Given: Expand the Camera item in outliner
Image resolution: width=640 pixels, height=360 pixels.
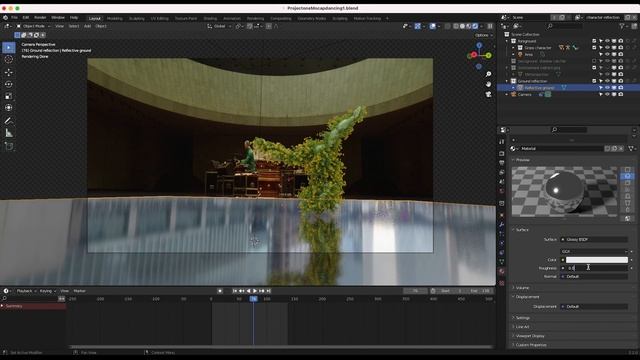Looking at the screenshot, I should click(x=507, y=94).
